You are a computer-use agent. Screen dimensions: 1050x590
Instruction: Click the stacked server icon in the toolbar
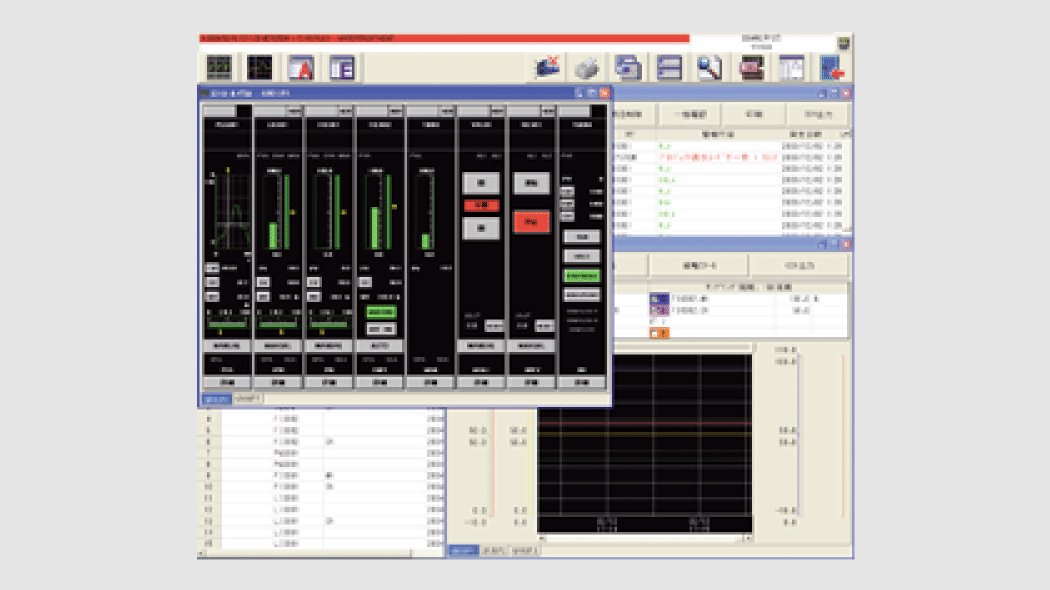click(669, 67)
